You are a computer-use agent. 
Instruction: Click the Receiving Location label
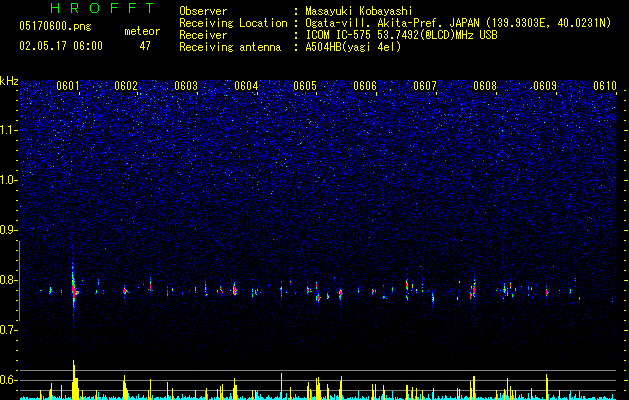pyautogui.click(x=233, y=23)
